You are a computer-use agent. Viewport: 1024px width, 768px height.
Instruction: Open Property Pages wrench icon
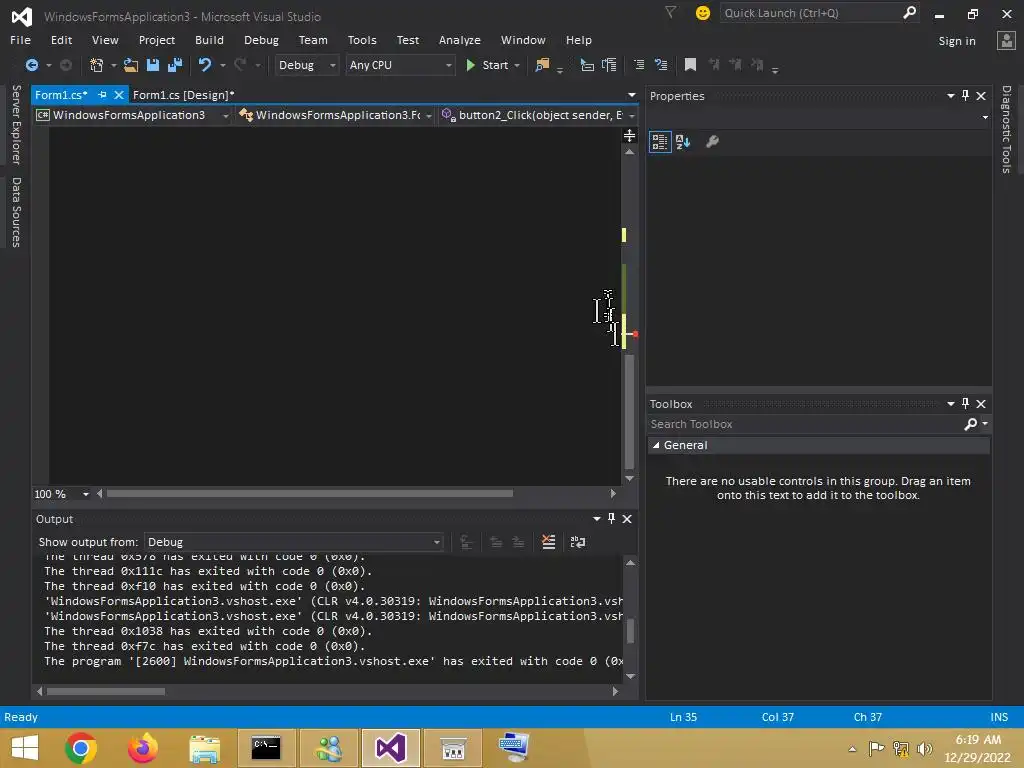click(712, 142)
